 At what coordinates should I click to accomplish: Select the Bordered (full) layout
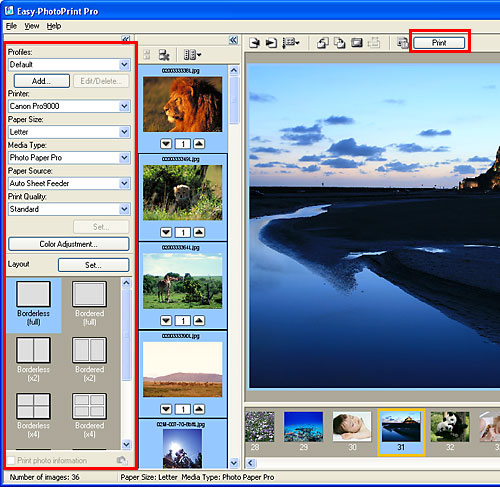(x=89, y=304)
